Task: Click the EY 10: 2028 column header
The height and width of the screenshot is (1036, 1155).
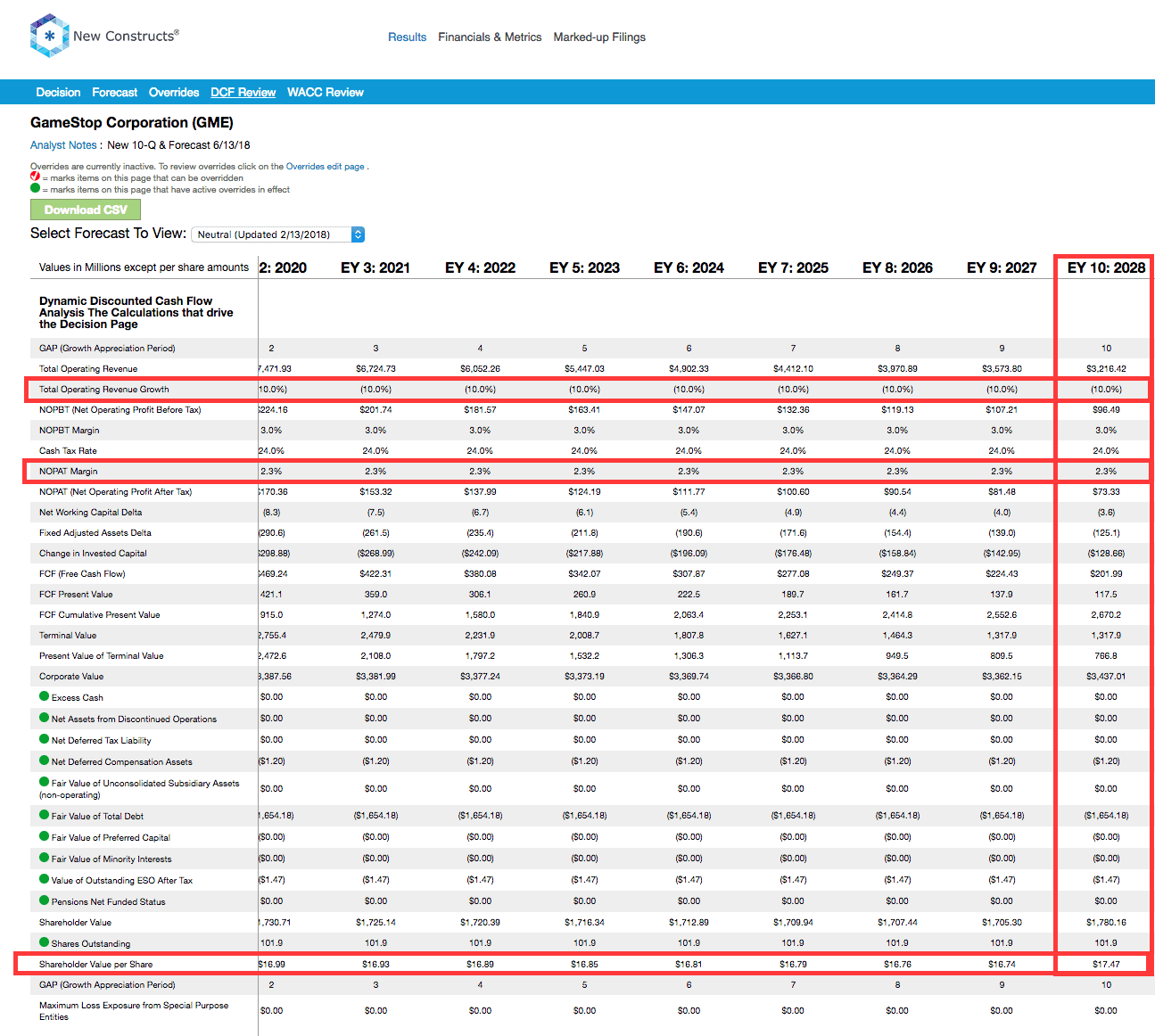Action: [1106, 267]
